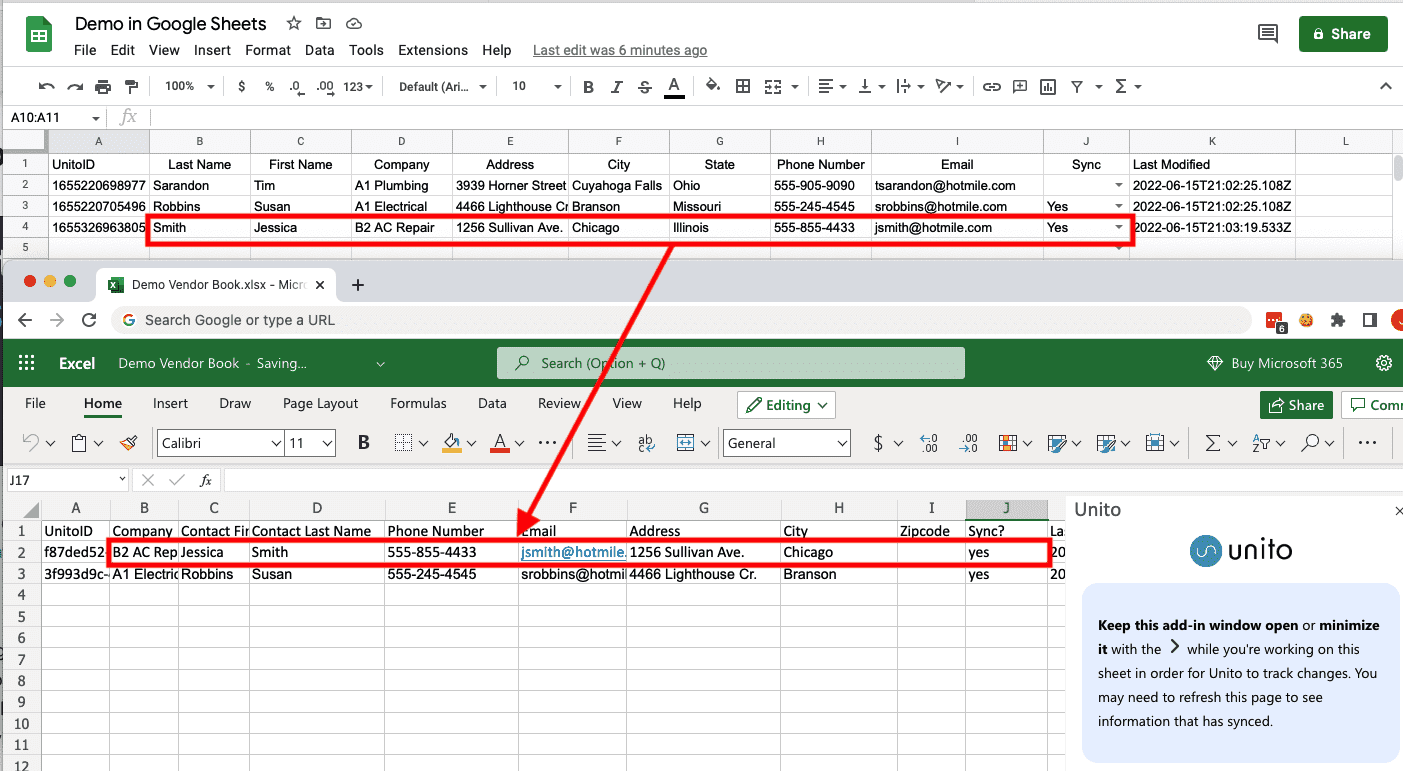The height and width of the screenshot is (771, 1403).
Task: Click Format as currency in Sheets toolbar
Action: (x=241, y=86)
